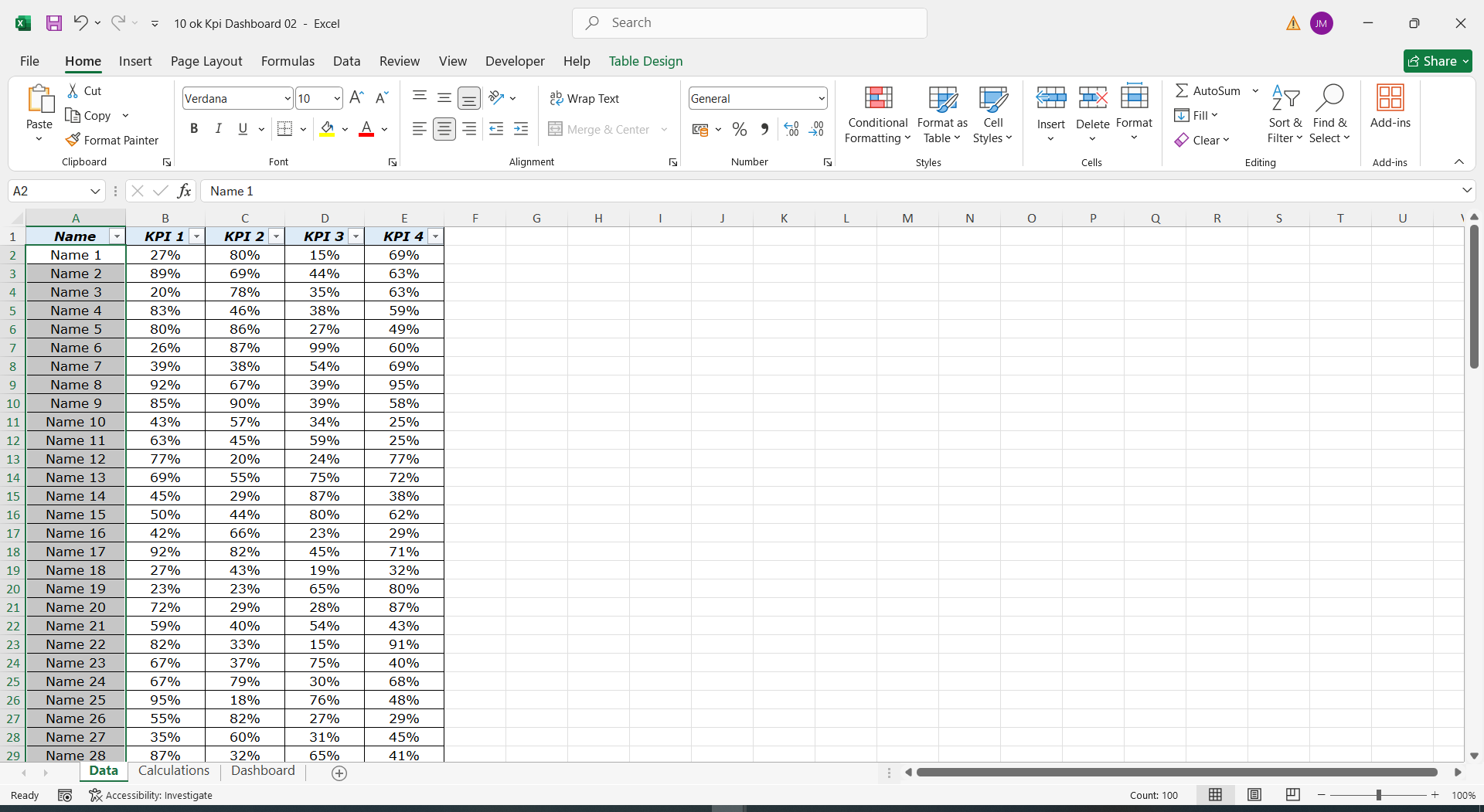The width and height of the screenshot is (1484, 812).
Task: Open filter dropdown for KPI 3 column
Action: [x=356, y=236]
